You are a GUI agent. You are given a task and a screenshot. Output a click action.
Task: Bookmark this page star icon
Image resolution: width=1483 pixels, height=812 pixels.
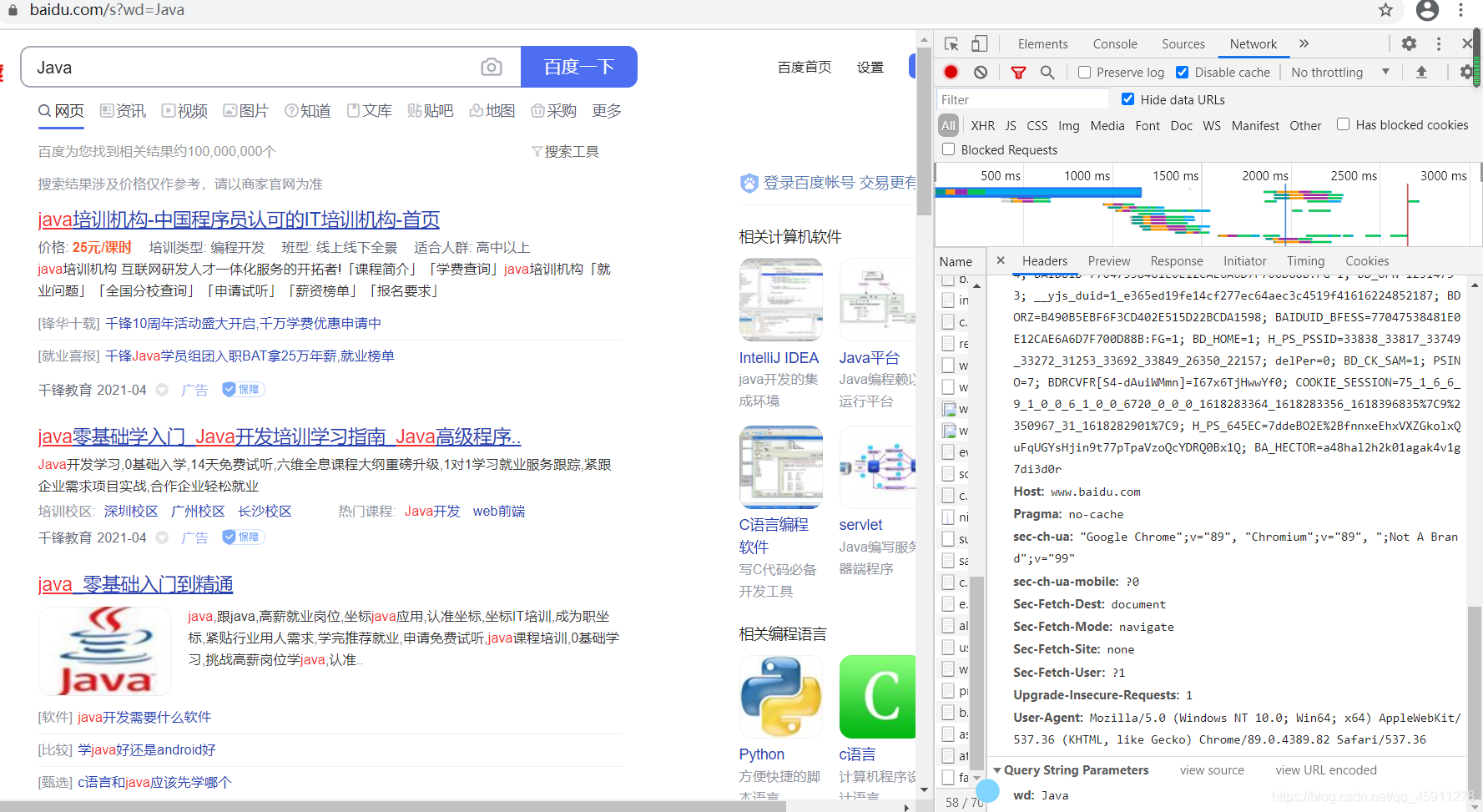click(1386, 10)
